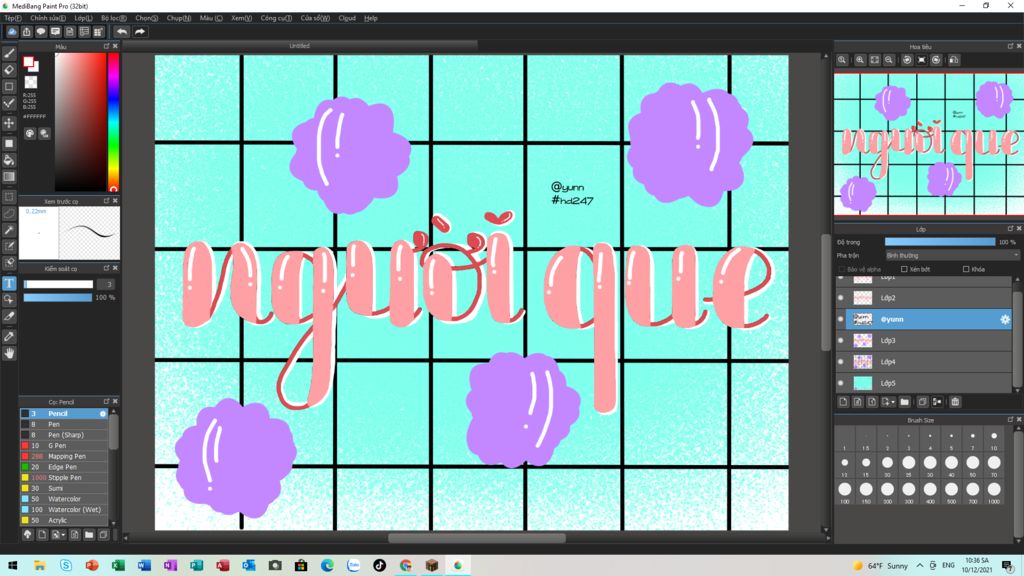
Task: Select the Gradient tool
Action: [9, 177]
